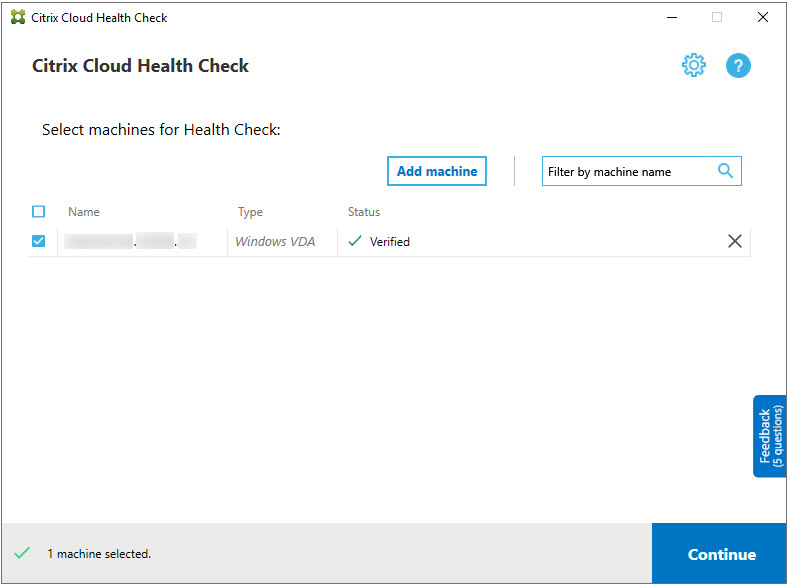Click the Add machine button

pyautogui.click(x=437, y=171)
